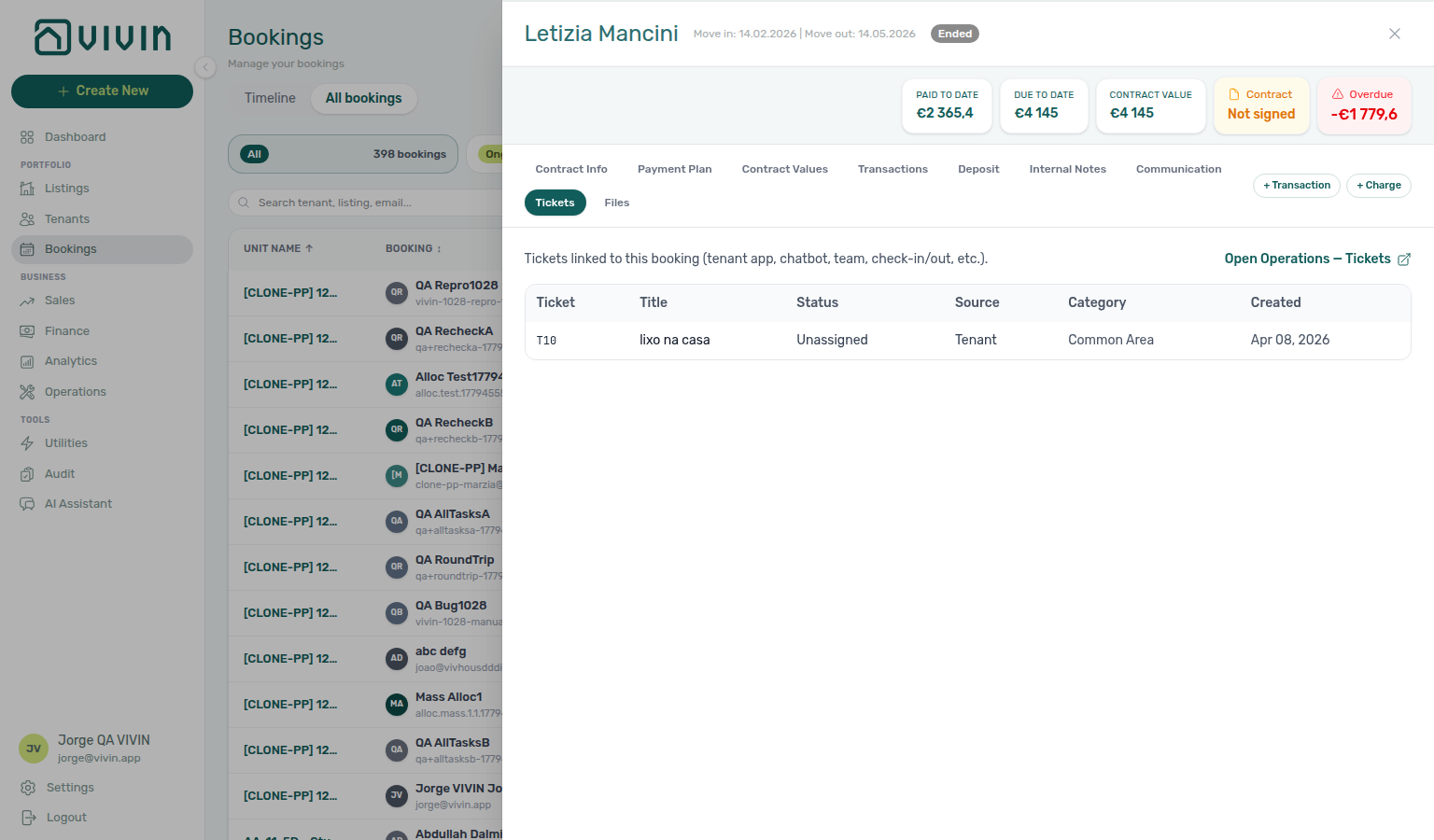Image resolution: width=1434 pixels, height=840 pixels.
Task: Open Operations — Tickets link
Action: pyautogui.click(x=1317, y=259)
